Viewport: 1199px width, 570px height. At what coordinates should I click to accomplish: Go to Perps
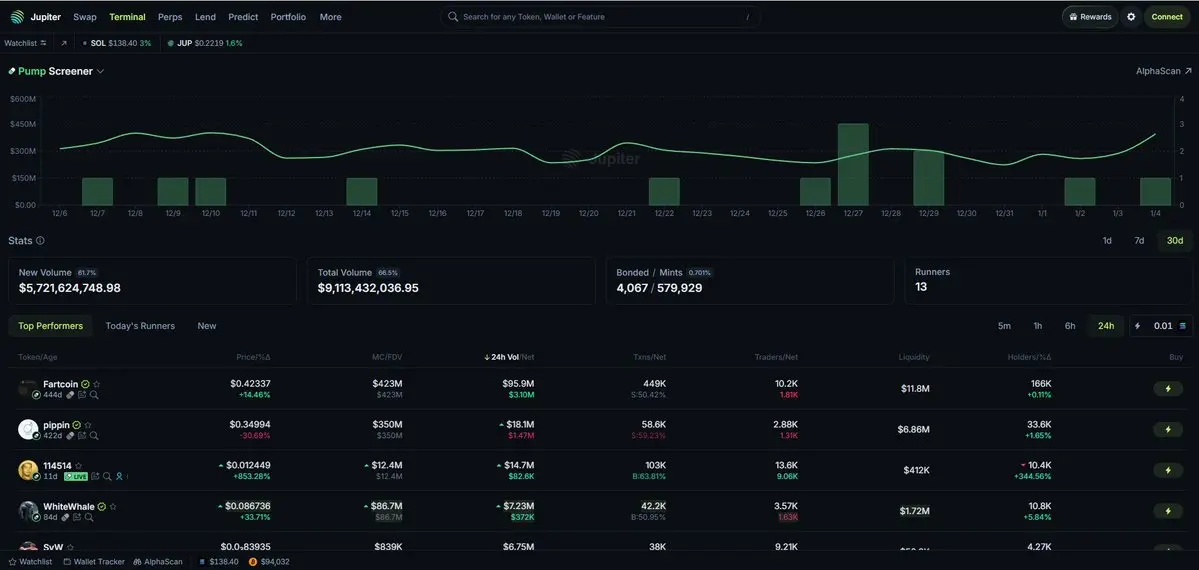coord(170,17)
